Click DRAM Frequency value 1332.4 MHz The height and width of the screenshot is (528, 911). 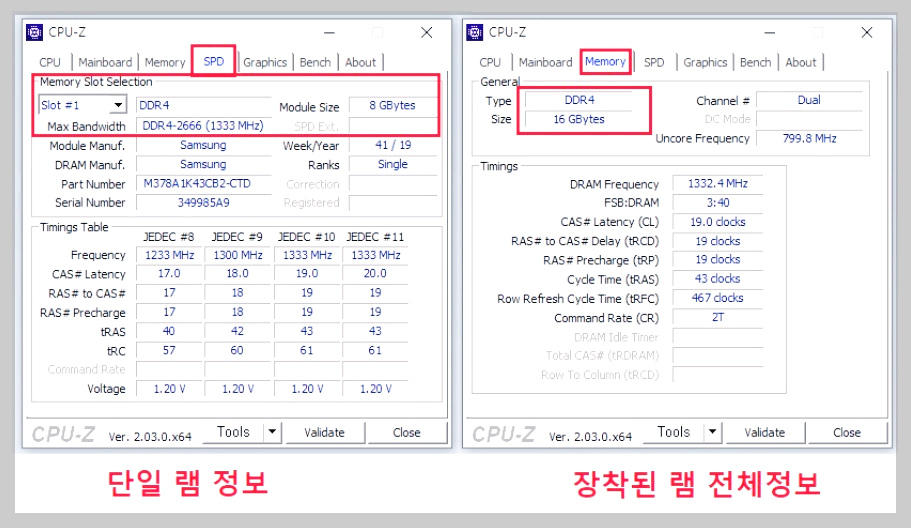click(718, 184)
